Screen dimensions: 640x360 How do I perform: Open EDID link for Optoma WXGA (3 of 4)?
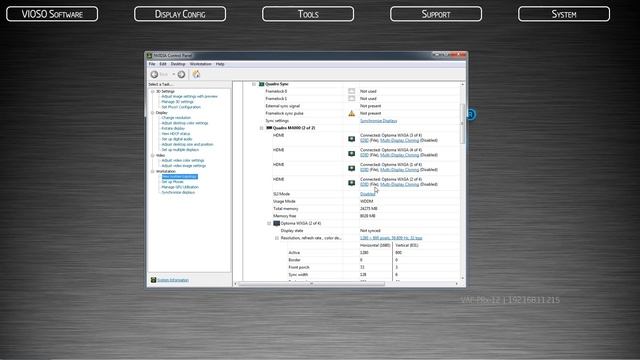pyautogui.click(x=364, y=140)
